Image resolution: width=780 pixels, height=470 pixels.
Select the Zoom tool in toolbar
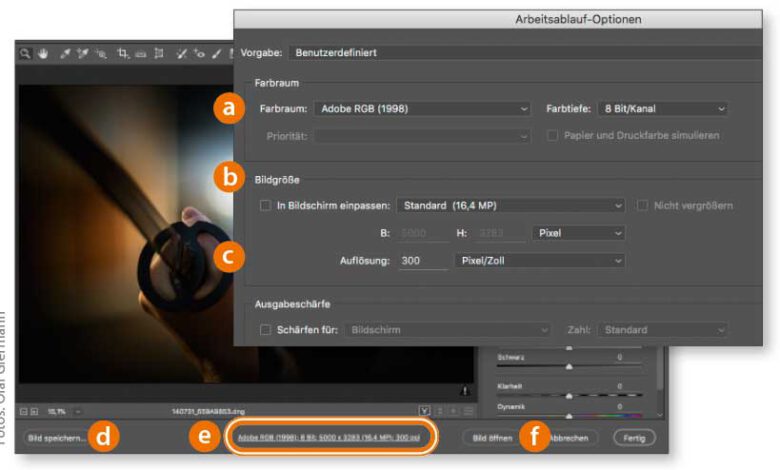click(26, 55)
